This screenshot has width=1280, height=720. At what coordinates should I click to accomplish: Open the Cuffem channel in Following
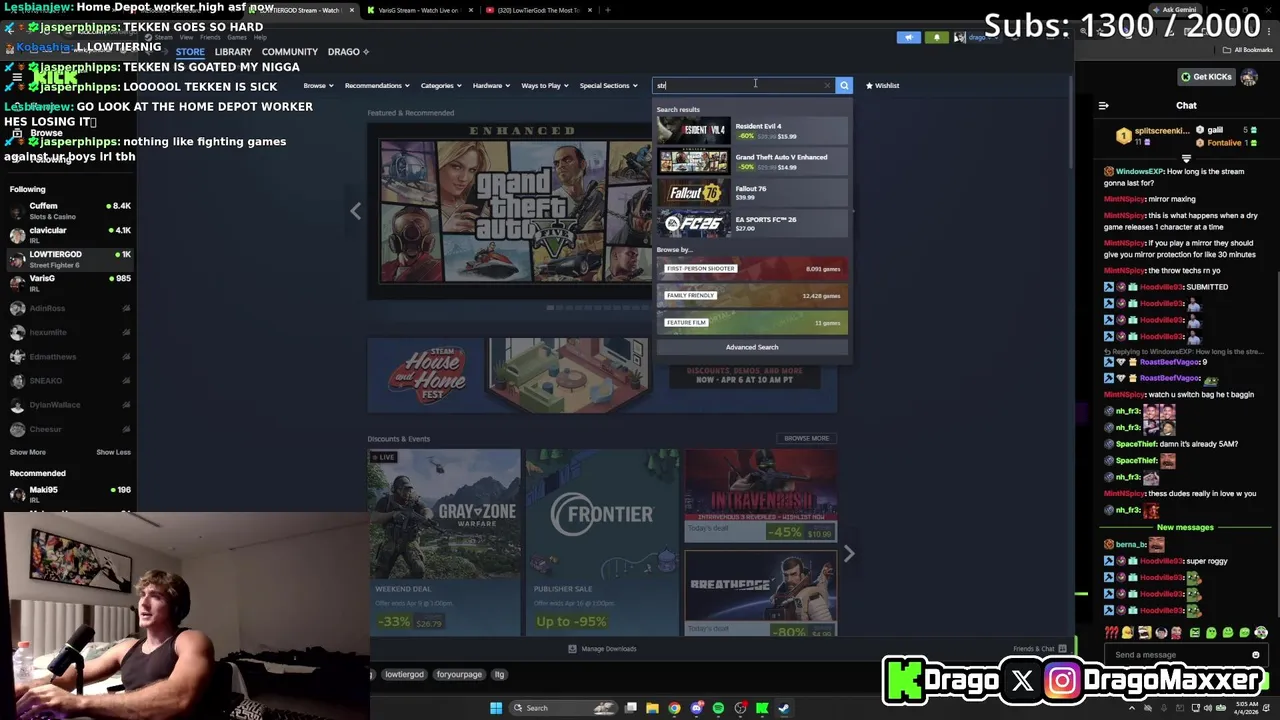[68, 210]
